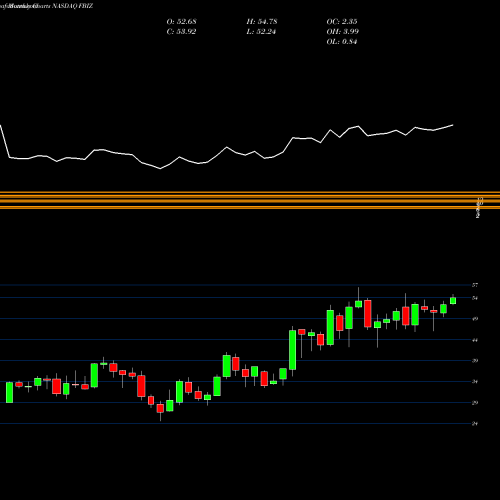Image resolution: width=500 pixels, height=500 pixels.
Task: Select the open value O: 52.68
Action: [x=181, y=22]
